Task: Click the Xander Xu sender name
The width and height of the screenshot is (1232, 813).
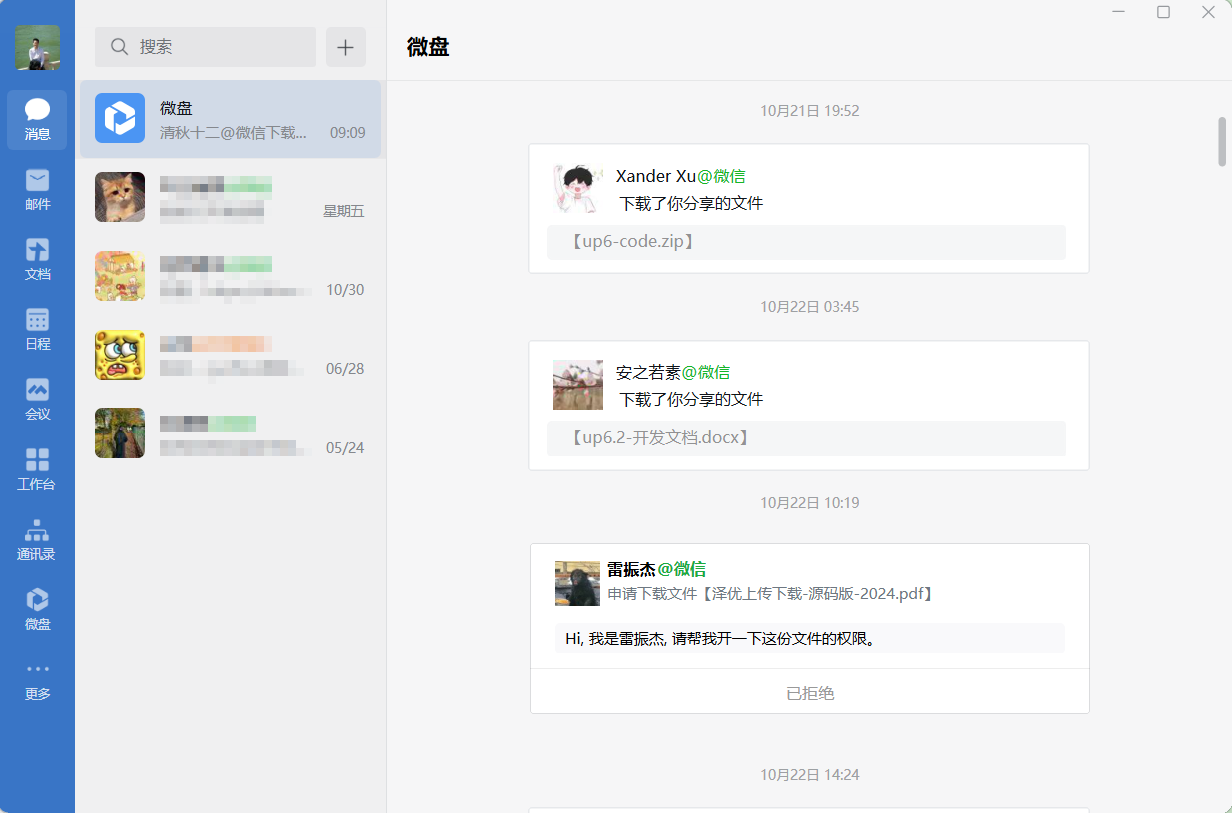Action: [656, 176]
